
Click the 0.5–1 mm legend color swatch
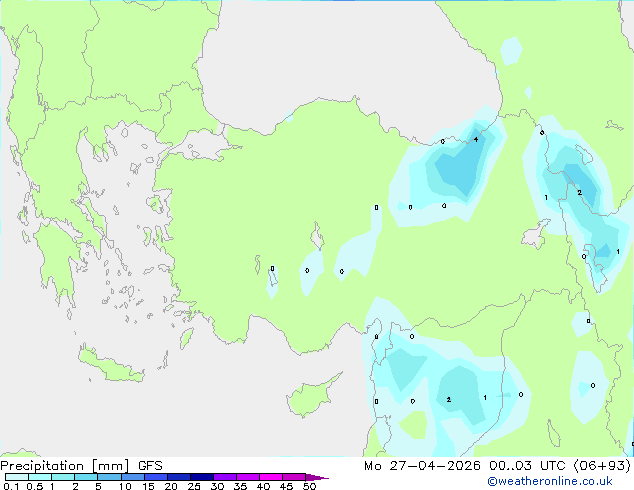click(x=40, y=477)
